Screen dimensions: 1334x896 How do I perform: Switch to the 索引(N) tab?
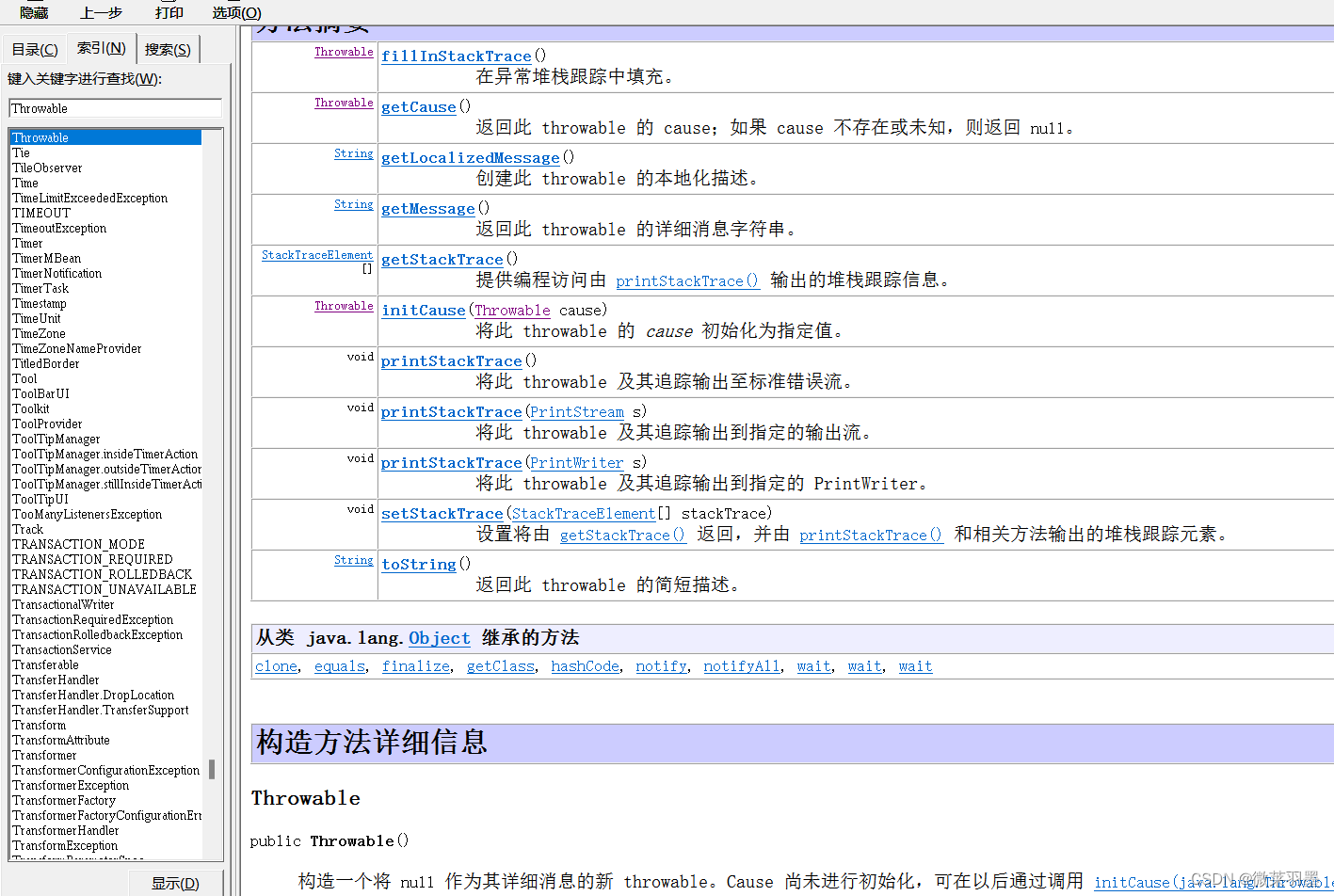tap(101, 48)
